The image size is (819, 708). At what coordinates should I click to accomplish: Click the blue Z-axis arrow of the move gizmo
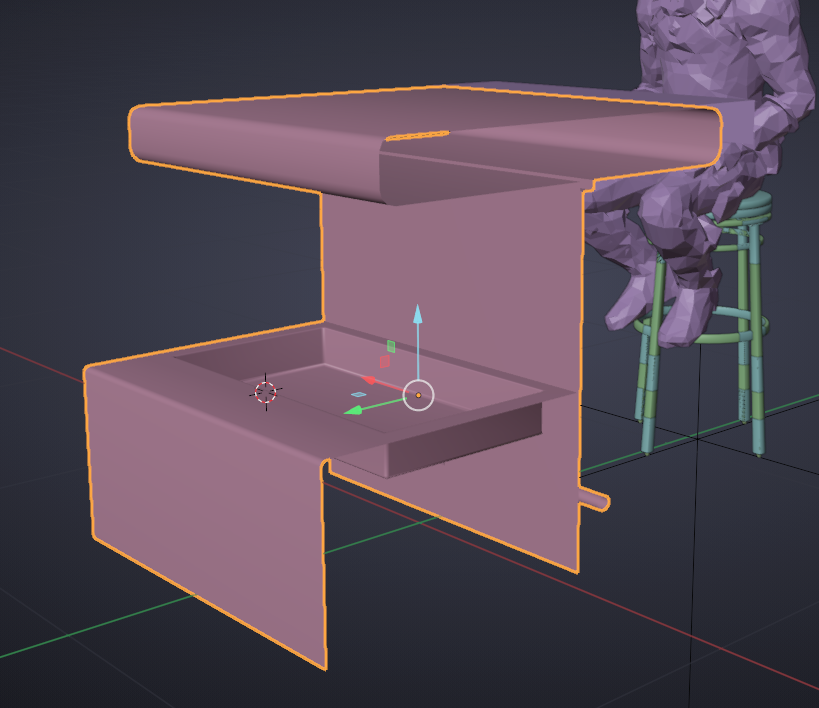pos(418,318)
